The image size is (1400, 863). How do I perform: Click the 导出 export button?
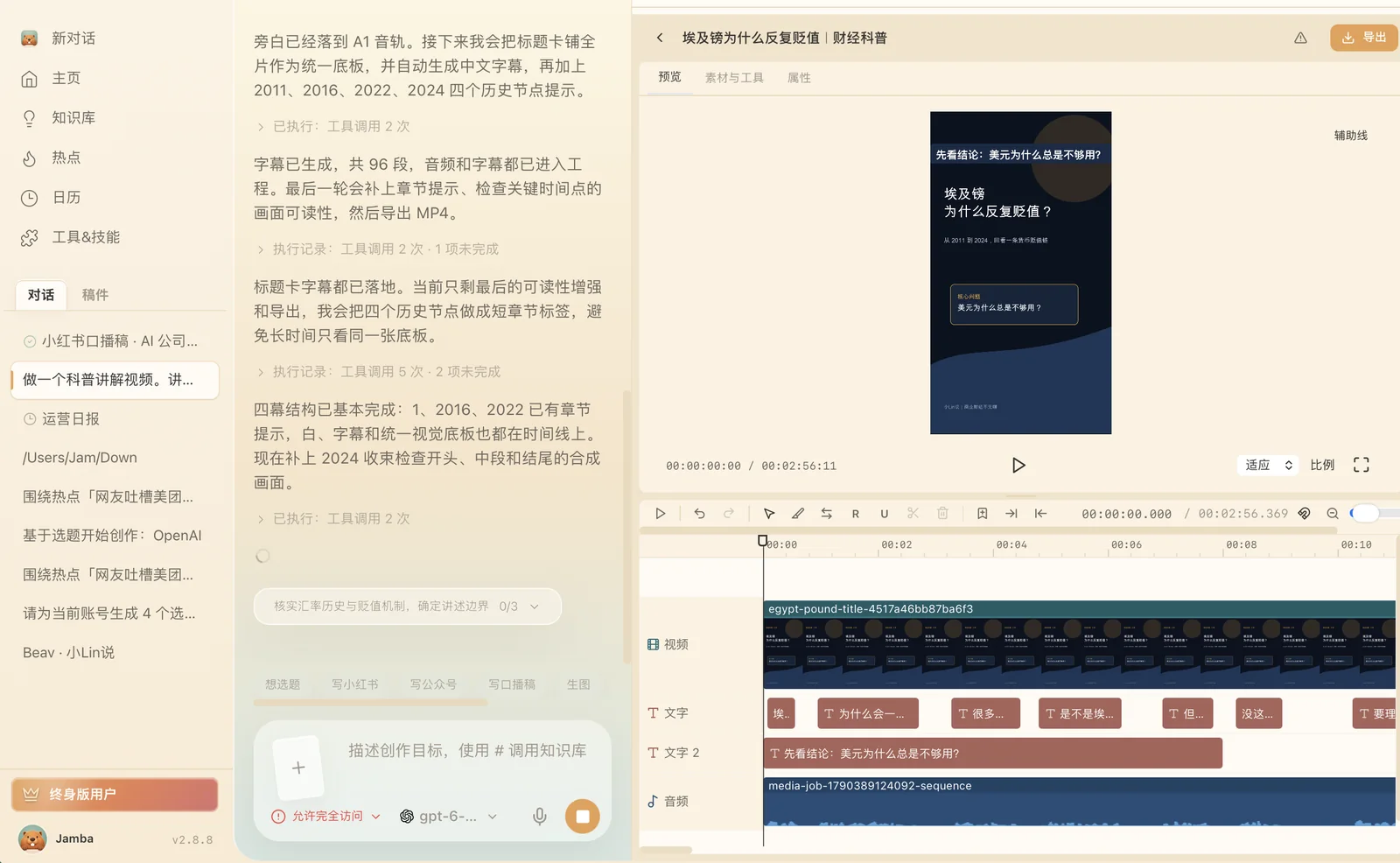click(1363, 38)
